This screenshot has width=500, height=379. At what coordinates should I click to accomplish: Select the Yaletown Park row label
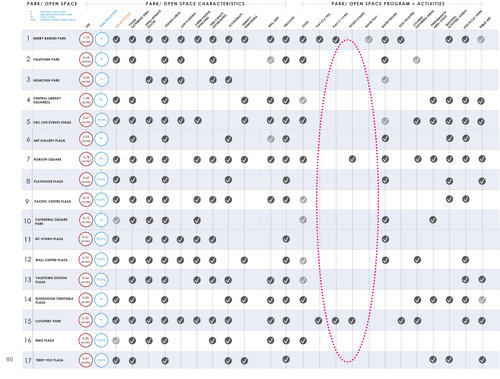coord(46,59)
